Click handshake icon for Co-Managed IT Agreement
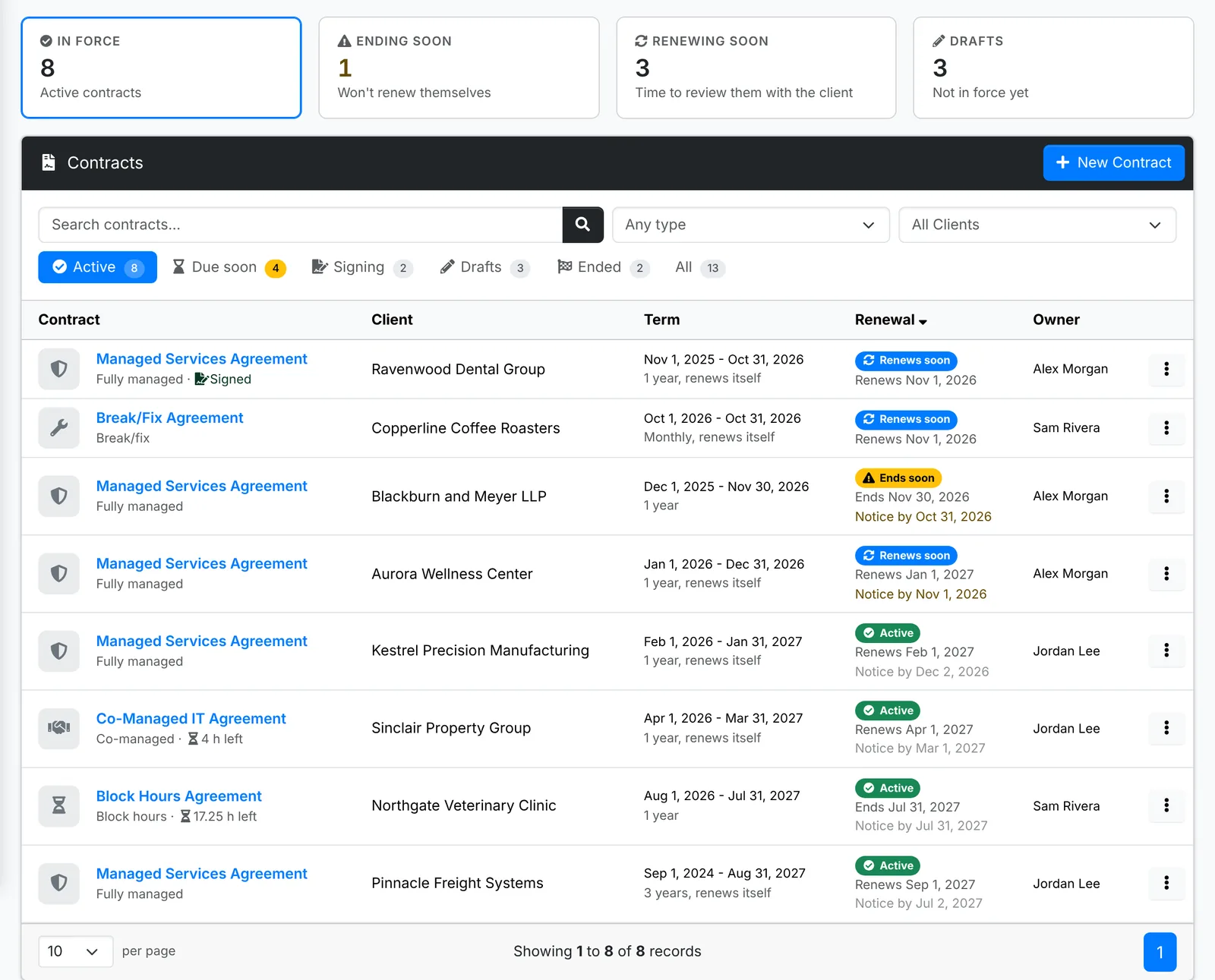 (58, 728)
